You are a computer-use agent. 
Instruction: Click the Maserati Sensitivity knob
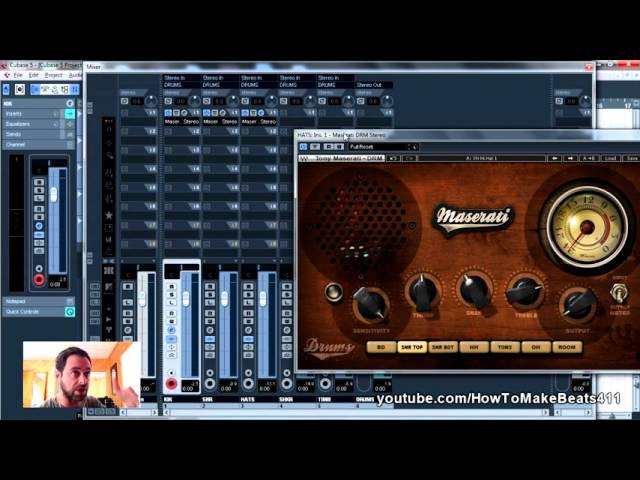371,304
